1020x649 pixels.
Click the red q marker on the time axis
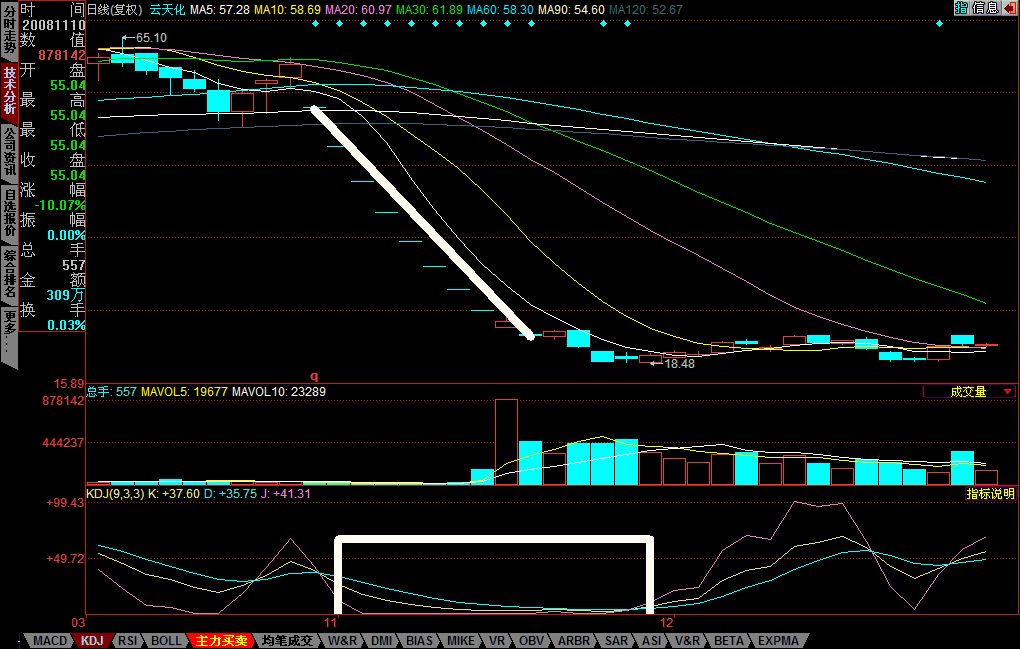[313, 375]
